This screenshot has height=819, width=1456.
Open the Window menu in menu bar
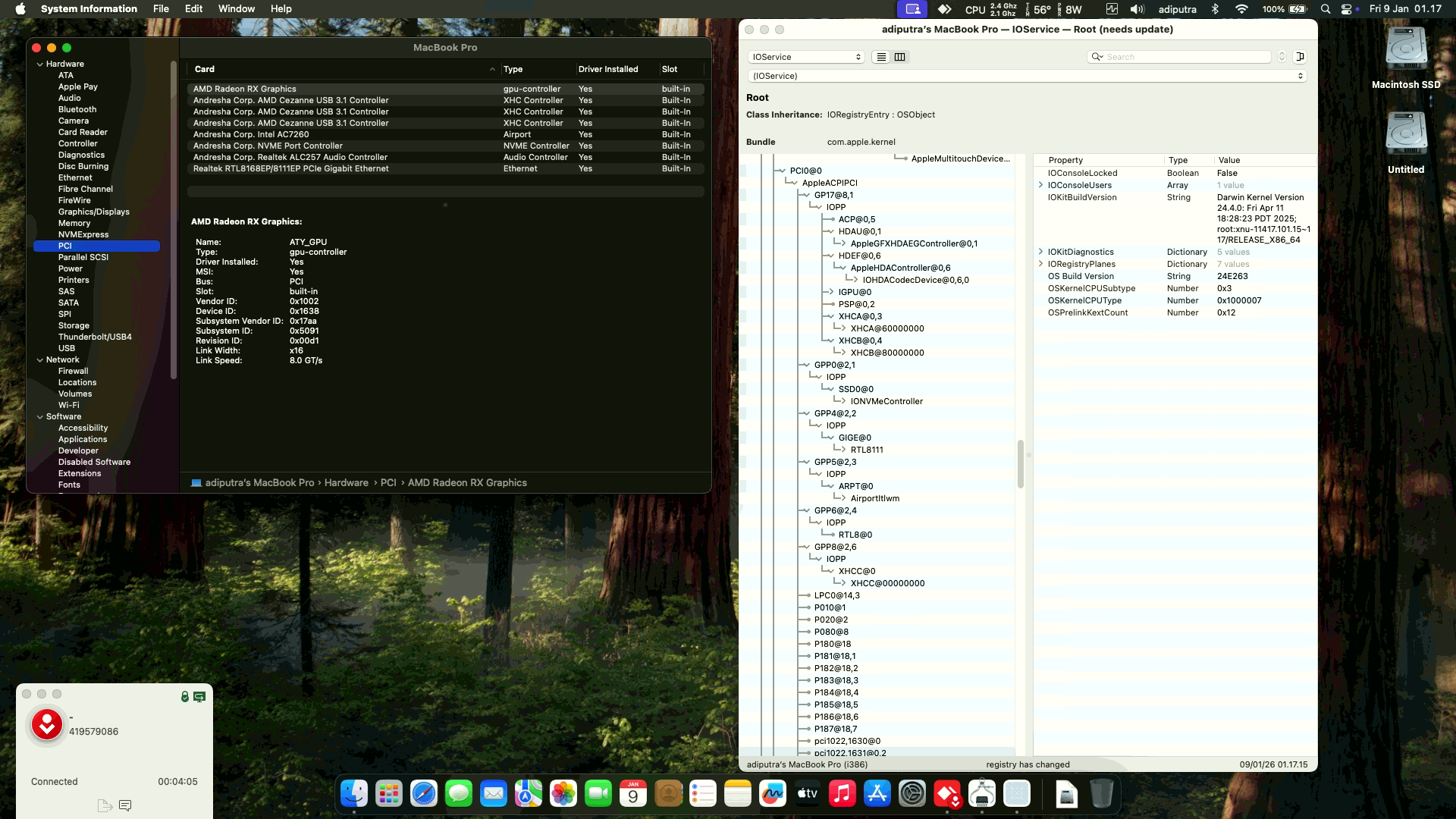[x=236, y=9]
